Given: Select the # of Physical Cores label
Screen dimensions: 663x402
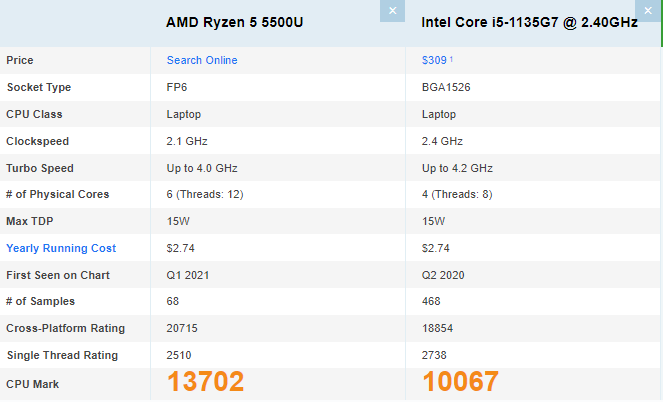Looking at the screenshot, I should click(58, 194).
